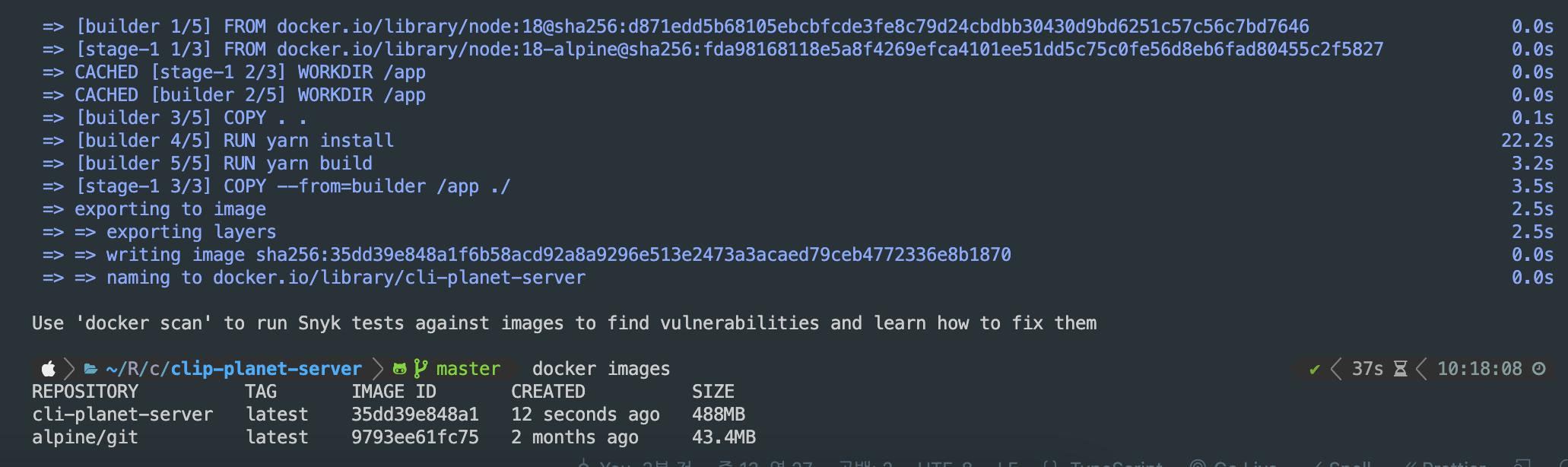Click the GitHub cat icon in prompt

[400, 369]
